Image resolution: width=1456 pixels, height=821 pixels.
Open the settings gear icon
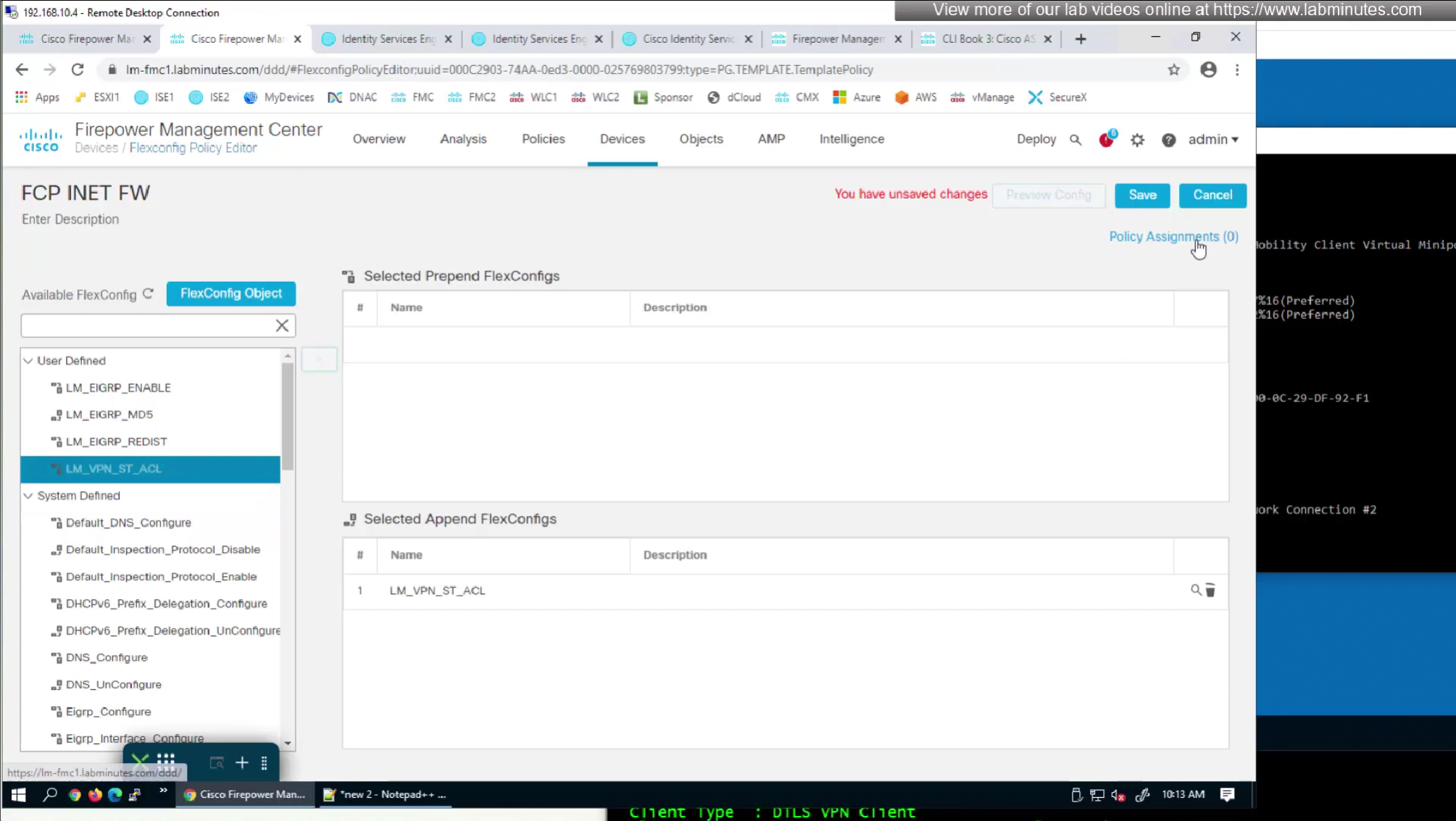click(1137, 140)
